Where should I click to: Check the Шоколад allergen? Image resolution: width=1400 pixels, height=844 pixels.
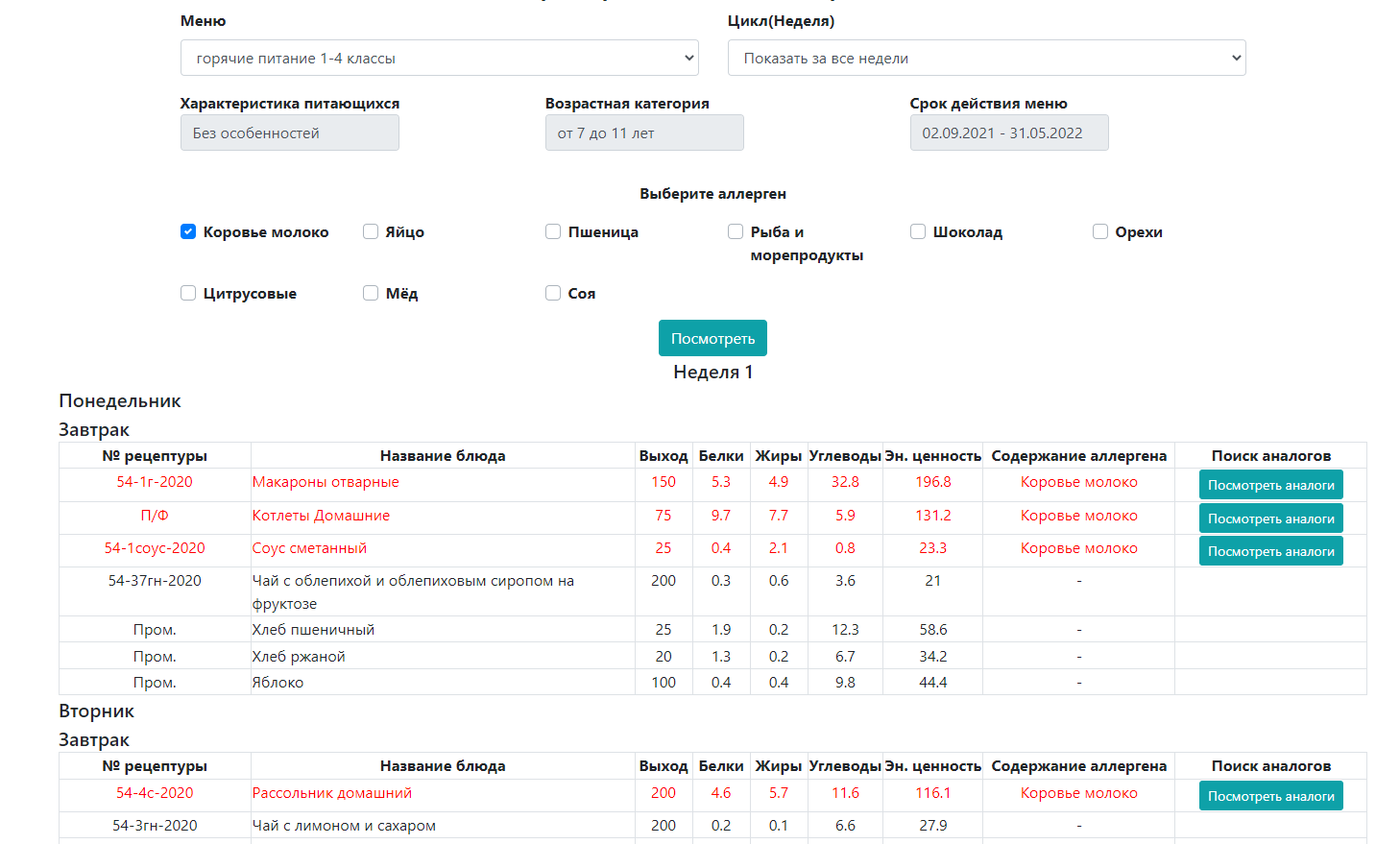(x=918, y=231)
